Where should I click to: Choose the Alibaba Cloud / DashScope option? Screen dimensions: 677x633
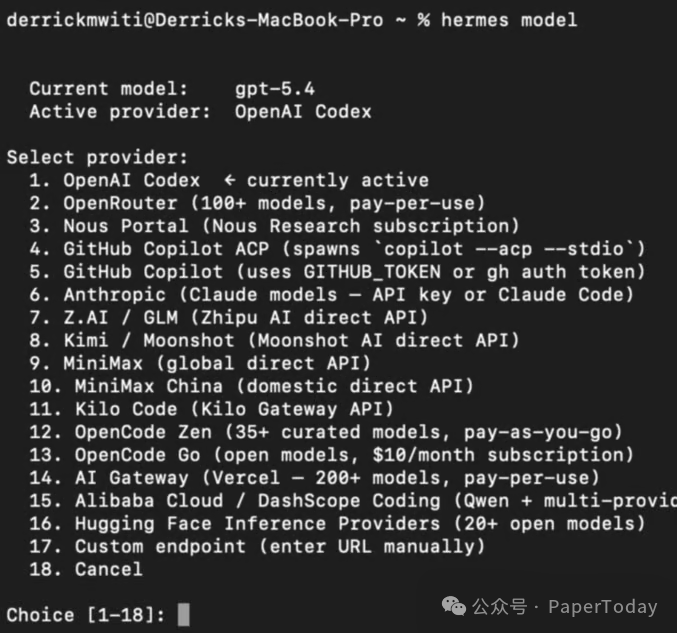tap(360, 501)
